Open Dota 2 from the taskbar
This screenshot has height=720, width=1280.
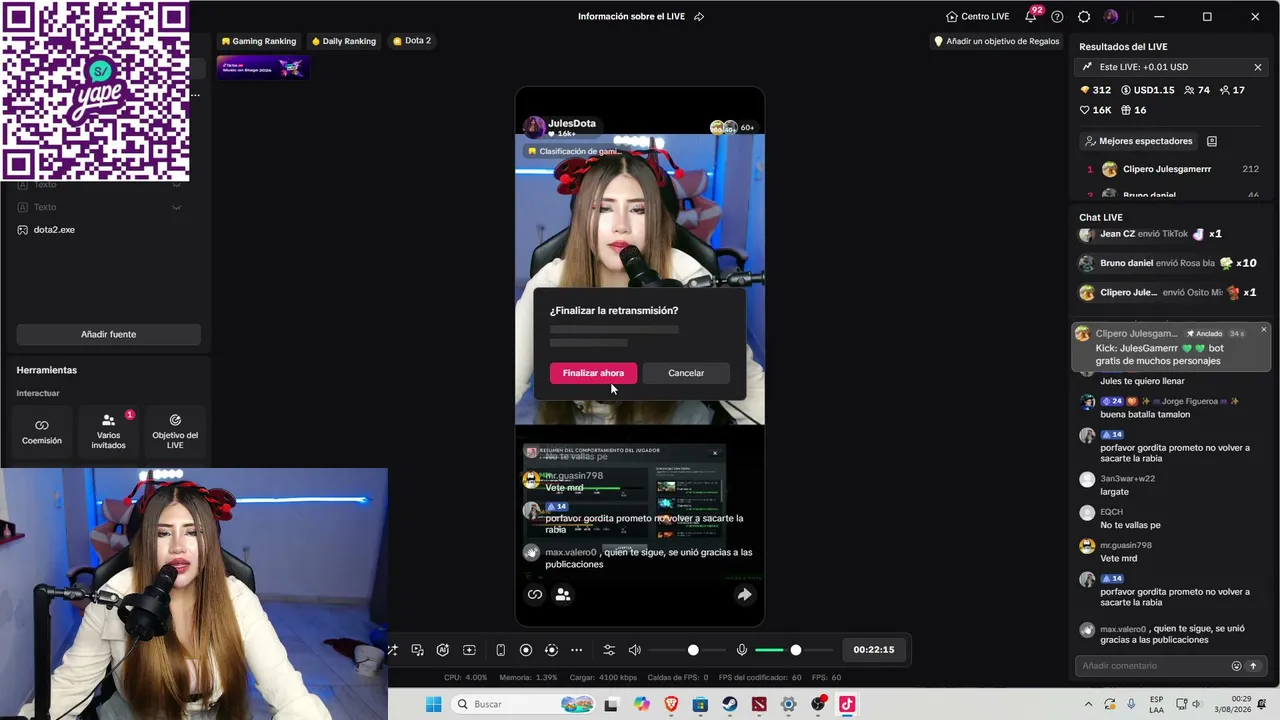tap(759, 704)
